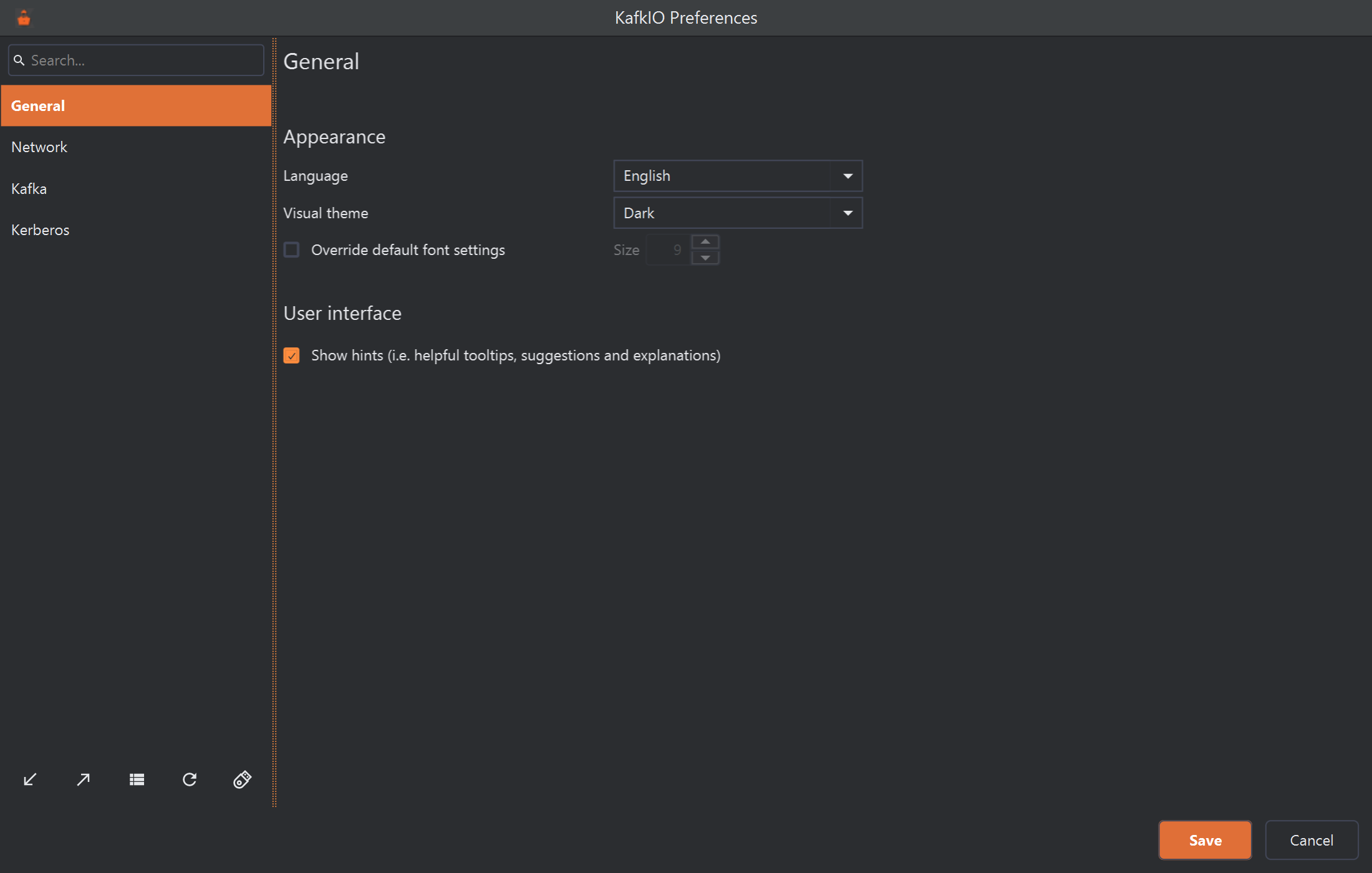Open the Kerberos preferences category
Image resolution: width=1372 pixels, height=873 pixels.
click(x=136, y=230)
